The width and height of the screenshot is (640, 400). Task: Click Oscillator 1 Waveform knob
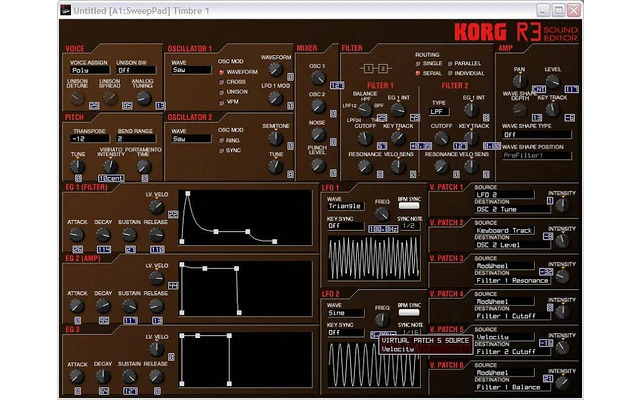click(x=276, y=69)
